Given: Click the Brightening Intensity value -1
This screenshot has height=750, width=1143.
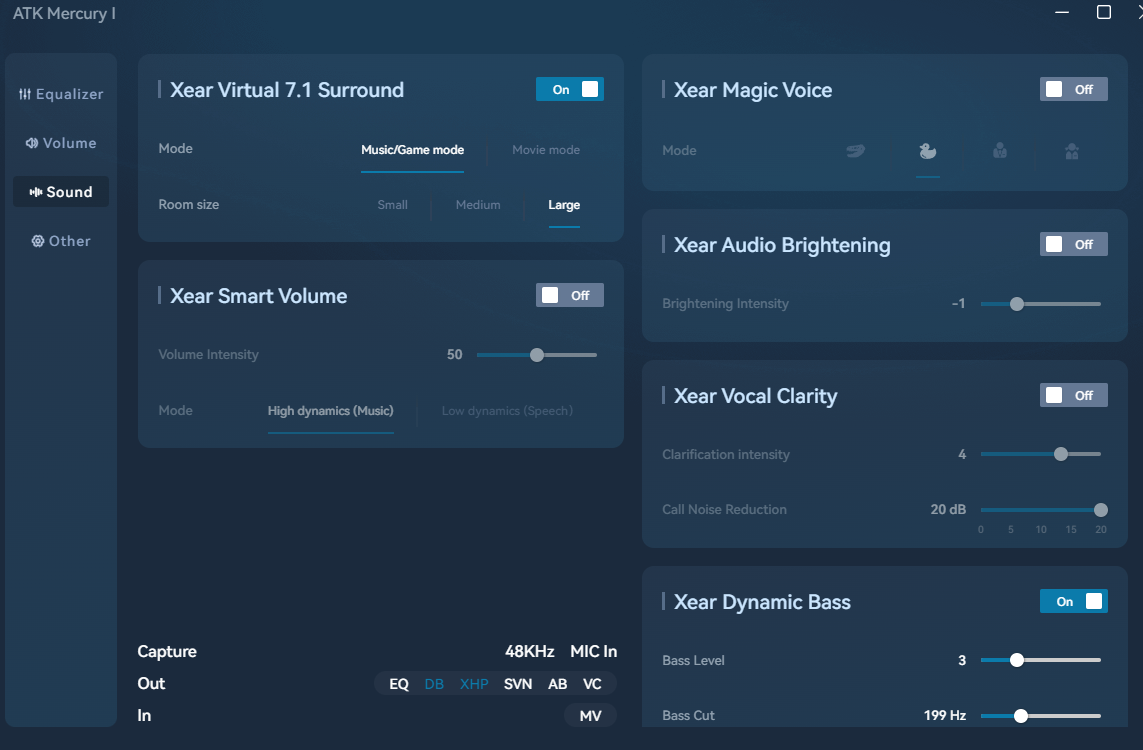Looking at the screenshot, I should click(x=959, y=303).
